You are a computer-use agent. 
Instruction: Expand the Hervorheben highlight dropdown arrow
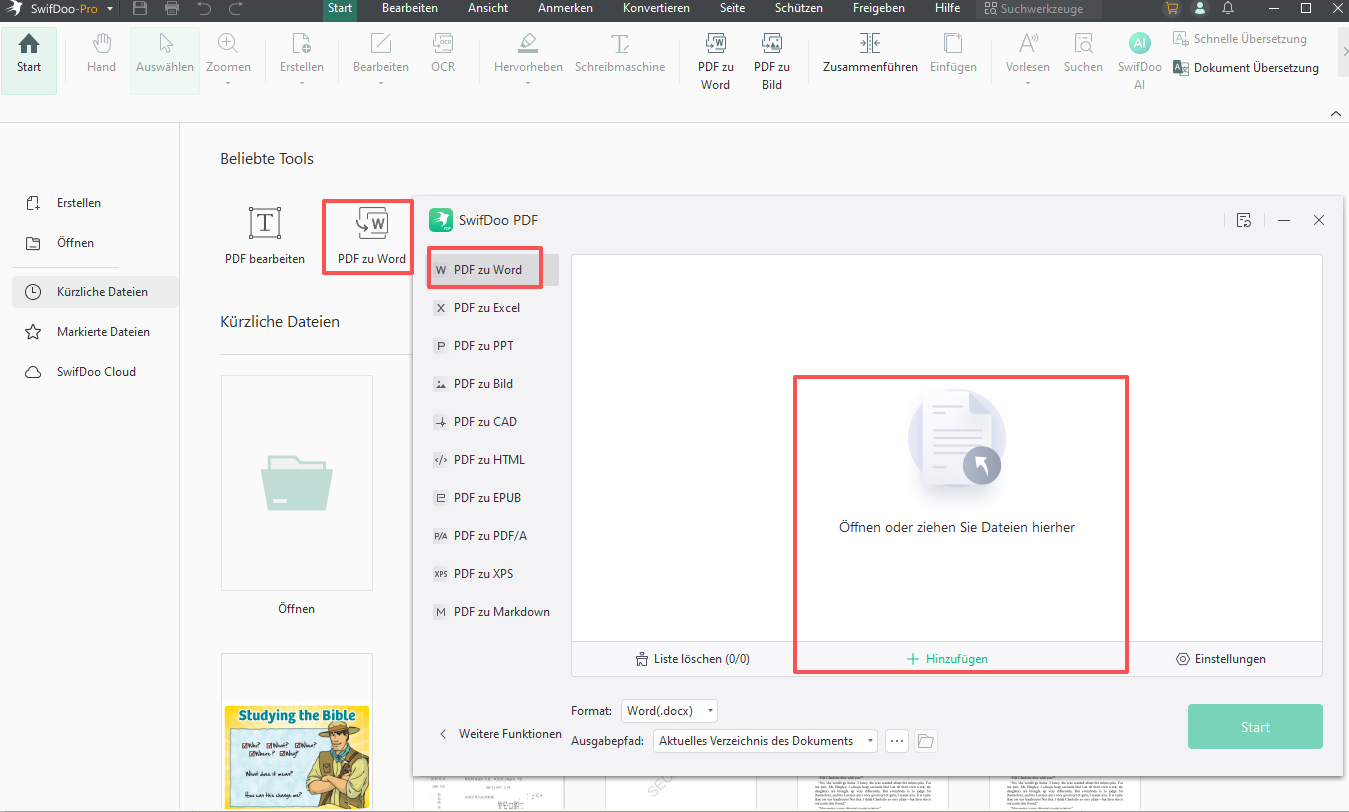tap(528, 83)
